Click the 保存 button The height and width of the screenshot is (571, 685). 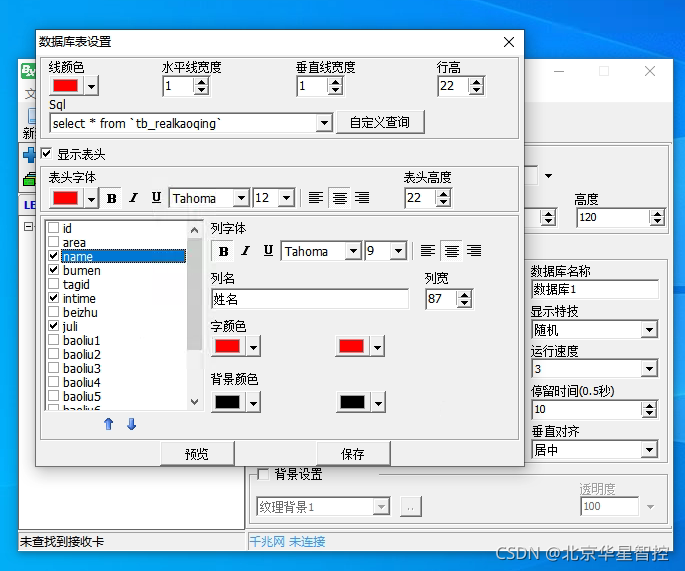point(353,454)
